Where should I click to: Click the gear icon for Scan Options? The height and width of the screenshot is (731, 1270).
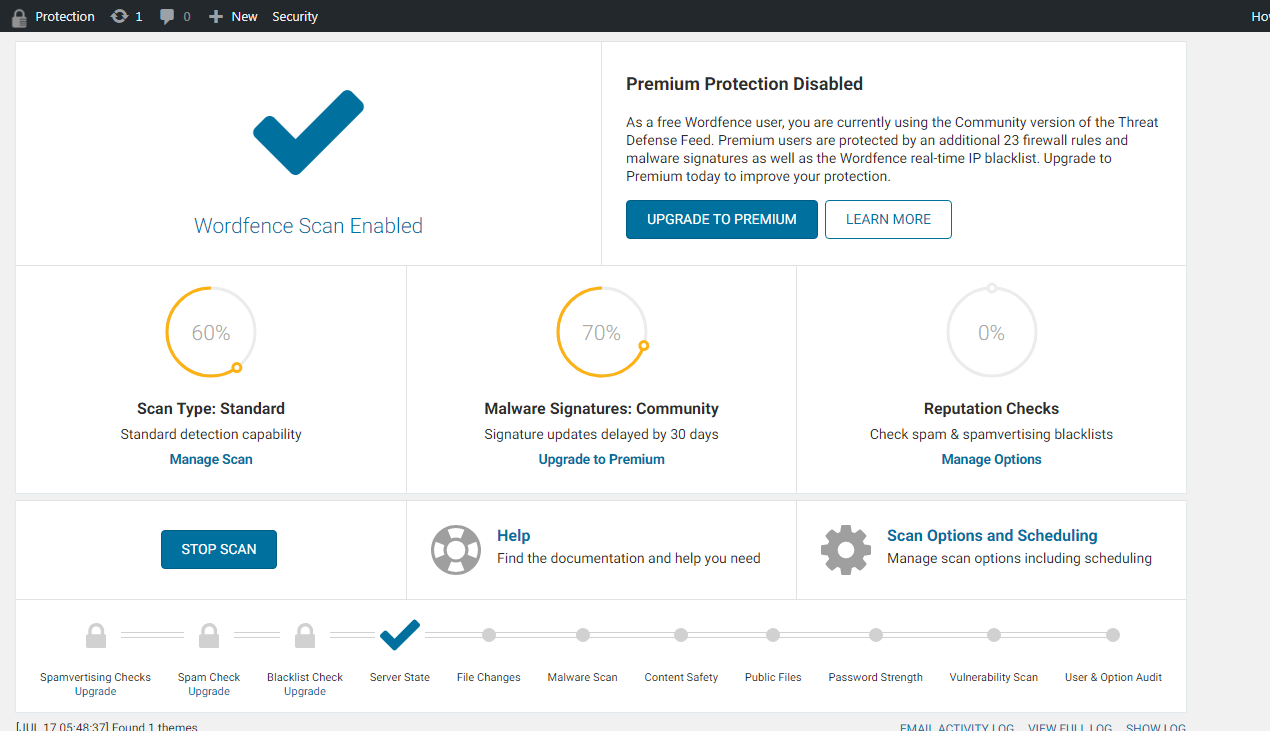[x=846, y=549]
